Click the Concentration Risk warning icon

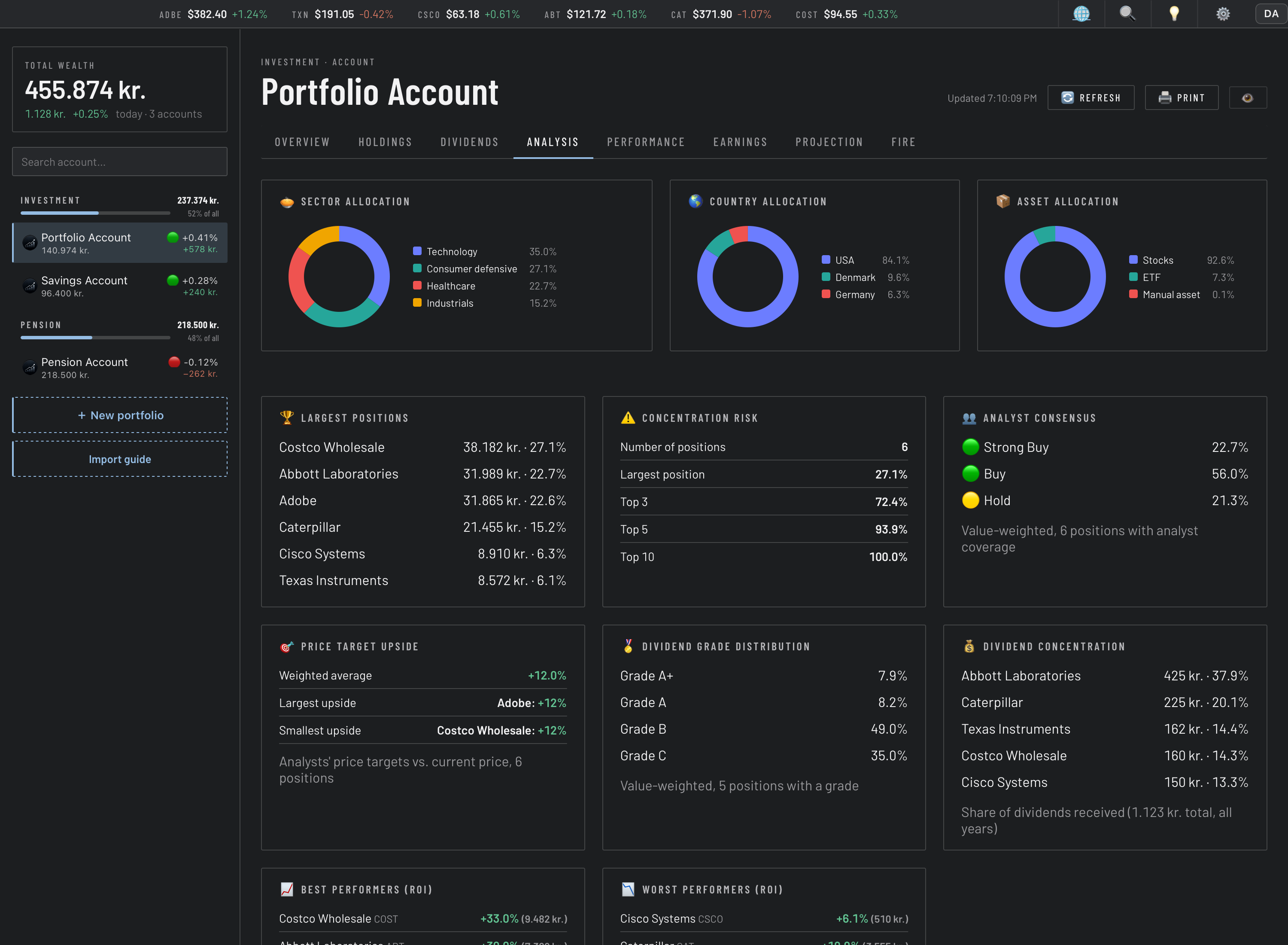pos(628,418)
